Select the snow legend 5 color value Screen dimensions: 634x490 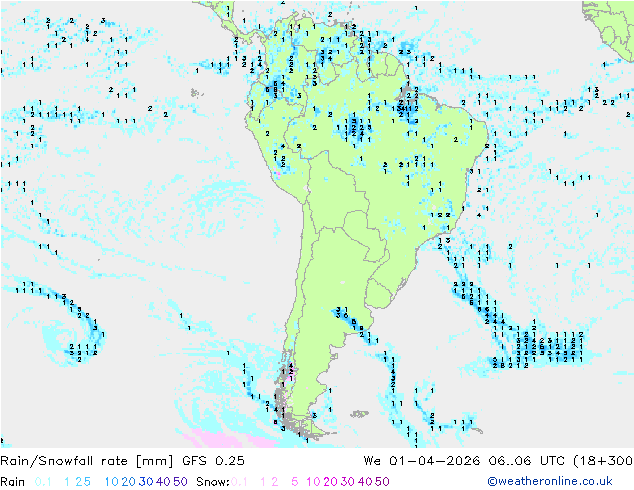tap(294, 482)
